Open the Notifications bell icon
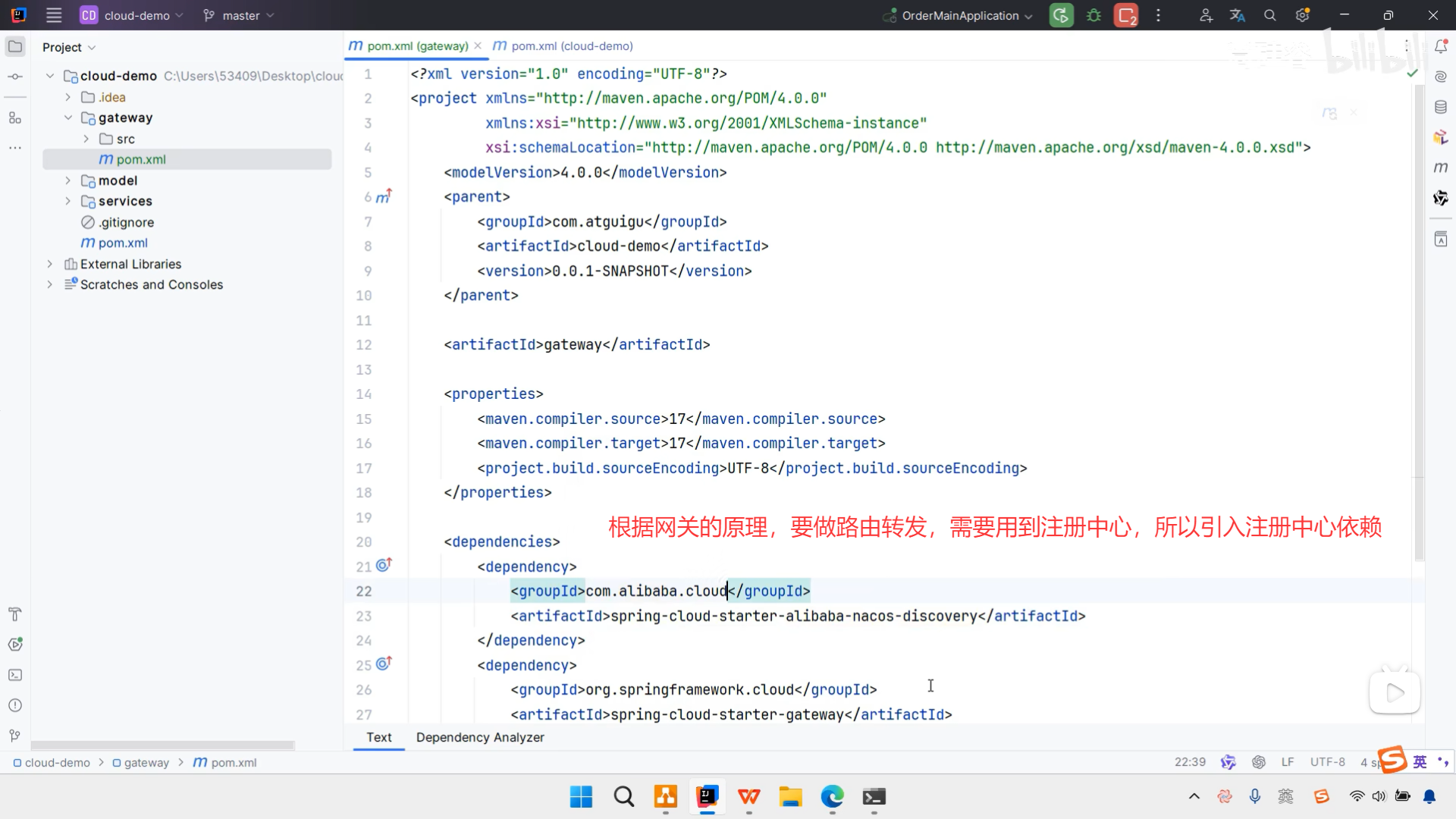 click(x=1441, y=47)
